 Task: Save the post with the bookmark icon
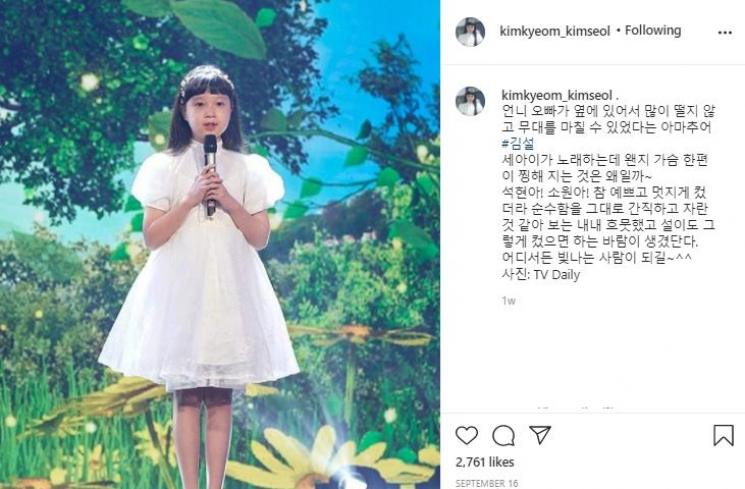pos(723,434)
